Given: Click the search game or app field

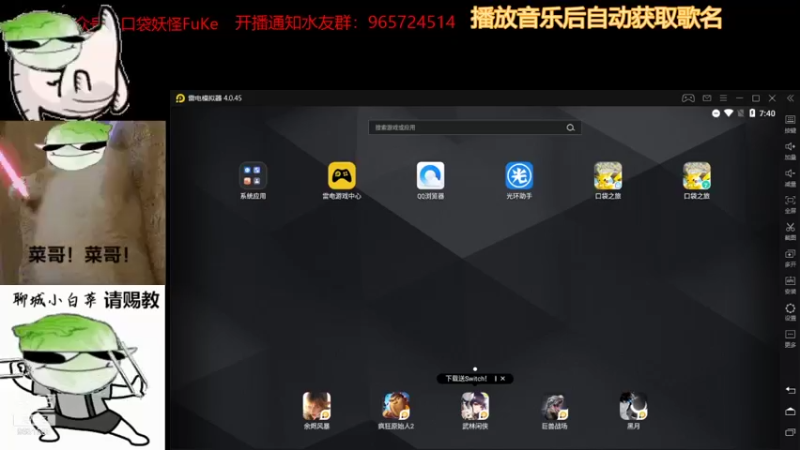Looking at the screenshot, I should pos(474,128).
